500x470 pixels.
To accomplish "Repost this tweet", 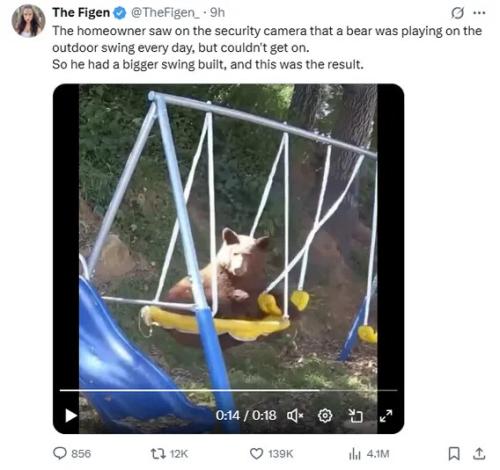I will pyautogui.click(x=158, y=453).
